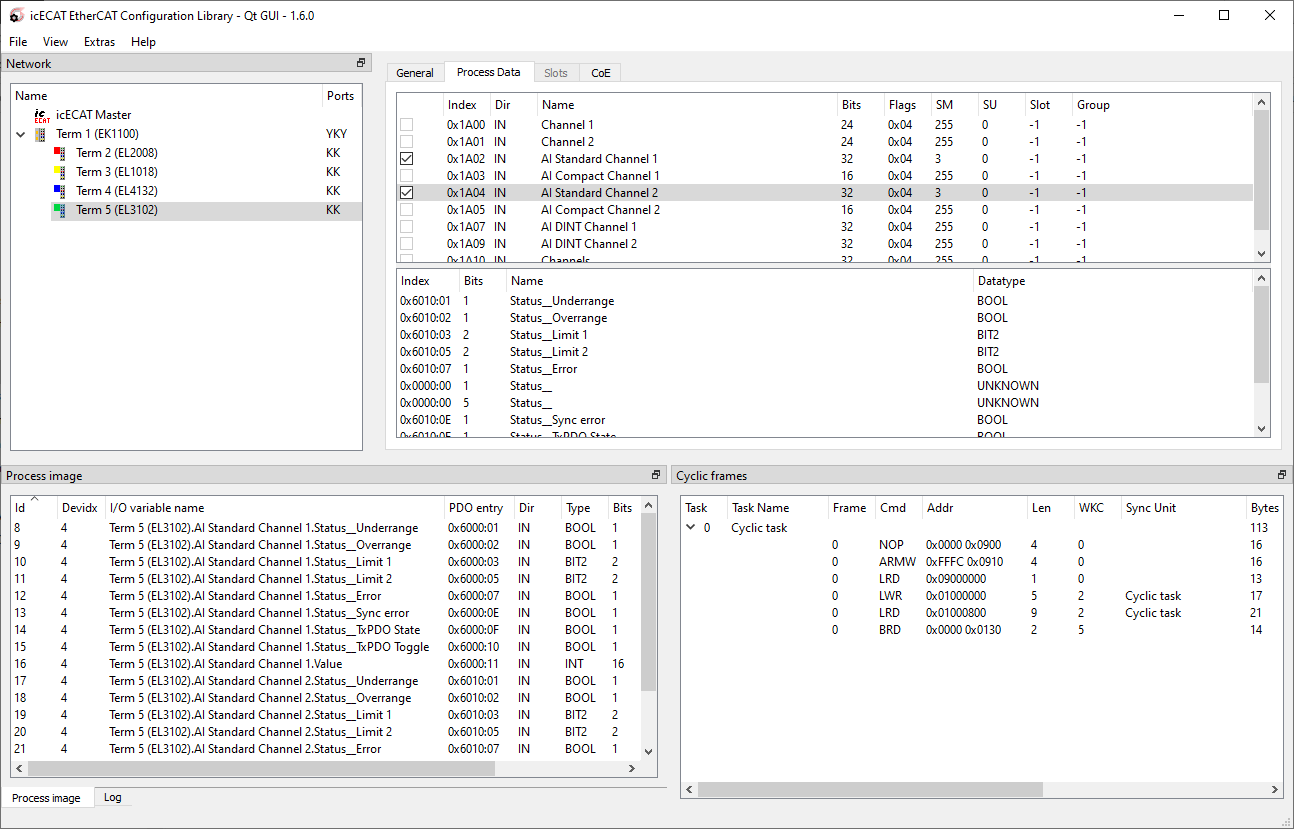Screen dimensions: 1294x829
Task: Open the Help menu
Action: (x=143, y=42)
